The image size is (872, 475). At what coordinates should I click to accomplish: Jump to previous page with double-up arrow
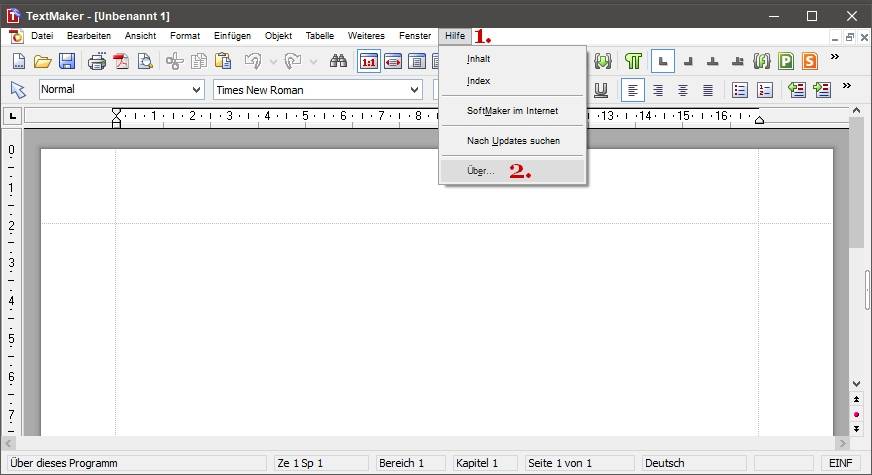856,399
